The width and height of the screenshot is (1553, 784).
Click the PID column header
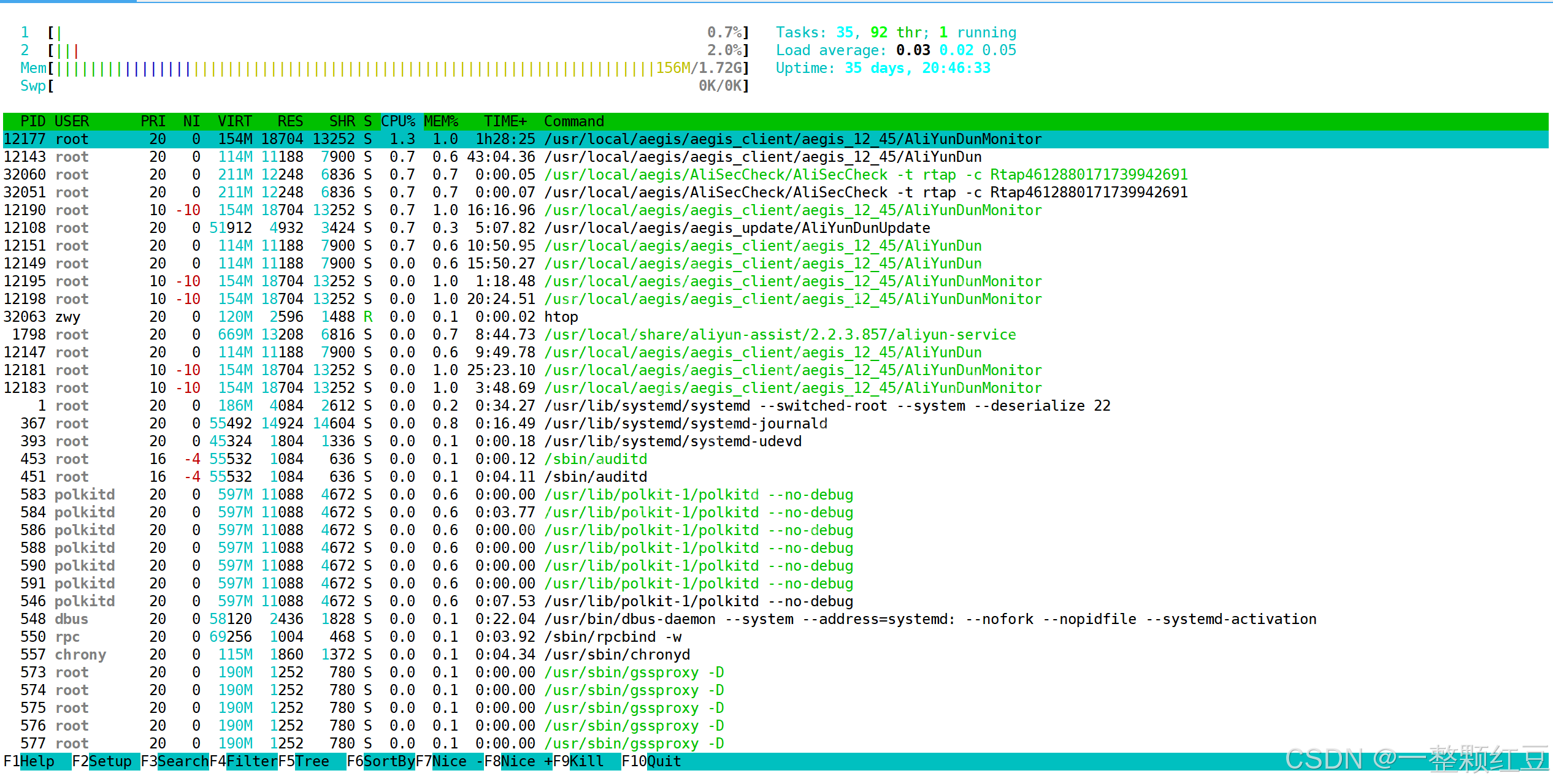tap(33, 121)
